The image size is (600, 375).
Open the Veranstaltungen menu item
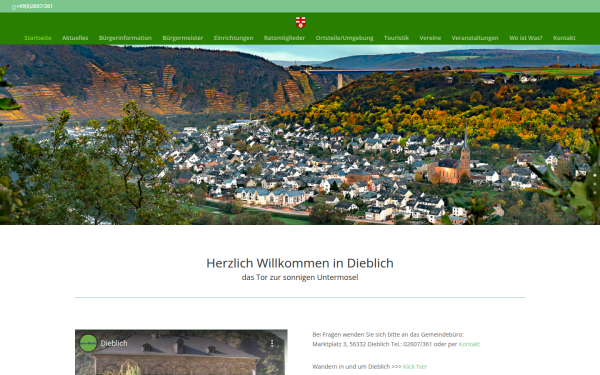click(475, 38)
